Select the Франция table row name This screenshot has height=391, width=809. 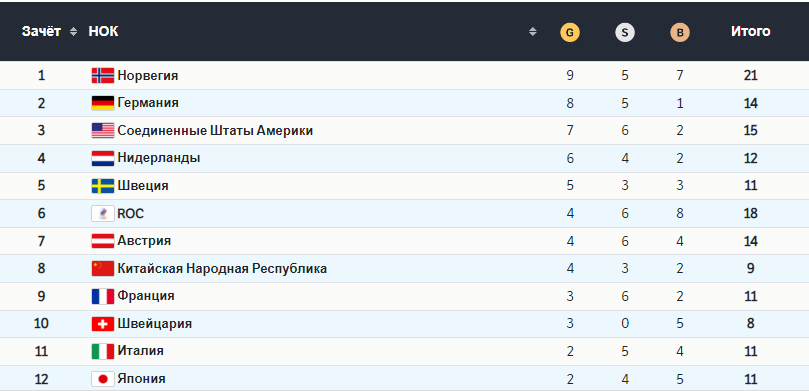[146, 296]
